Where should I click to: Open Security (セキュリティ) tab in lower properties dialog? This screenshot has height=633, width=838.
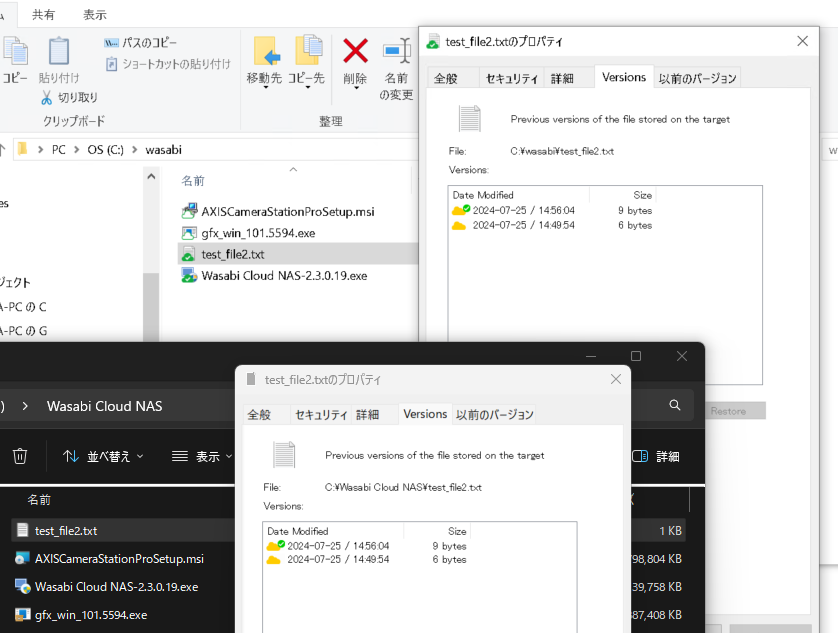click(321, 415)
